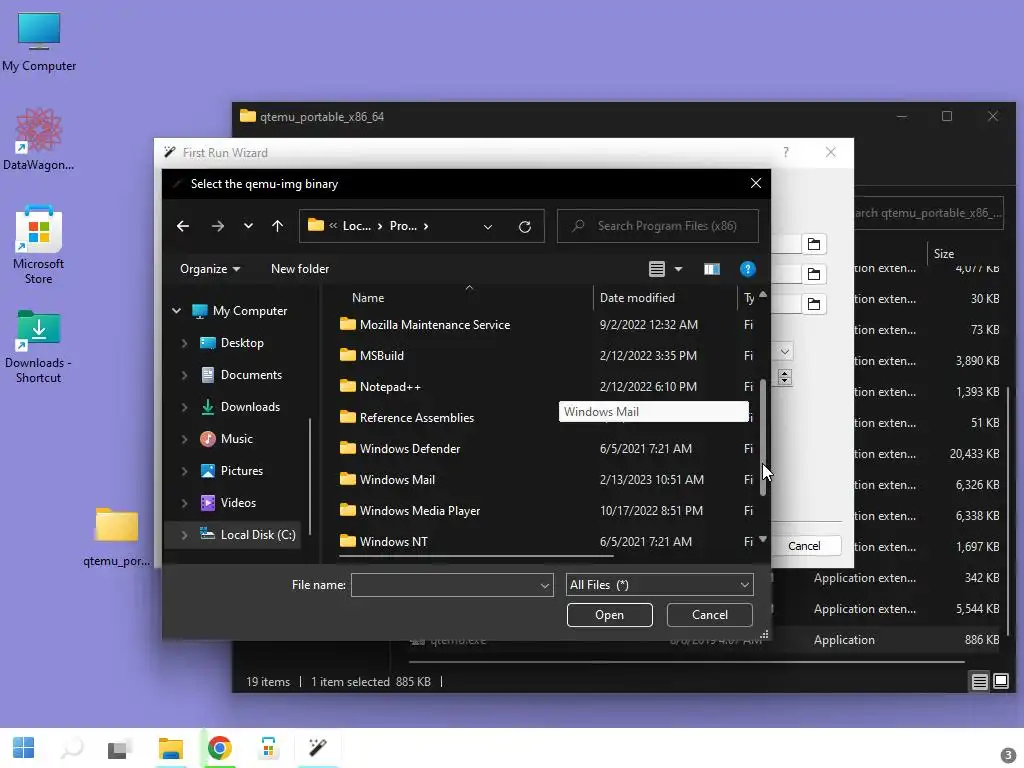Screen dimensions: 1024x768
Task: Click the file list horizontal scrollbar
Action: (x=476, y=556)
